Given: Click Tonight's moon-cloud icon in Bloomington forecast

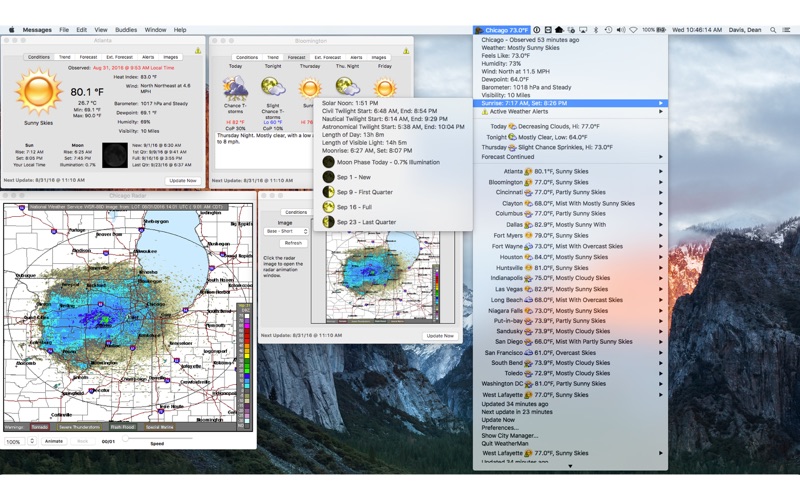Looking at the screenshot, I should point(273,87).
